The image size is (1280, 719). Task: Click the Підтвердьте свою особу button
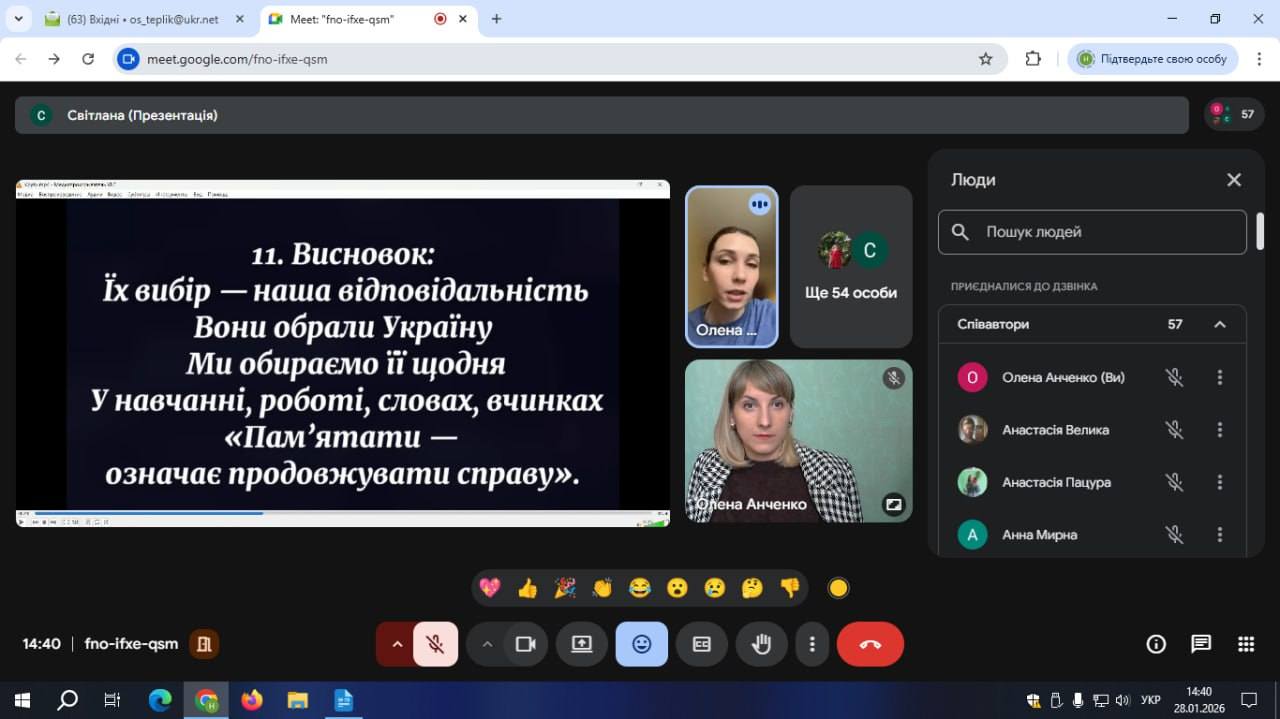(x=1152, y=59)
